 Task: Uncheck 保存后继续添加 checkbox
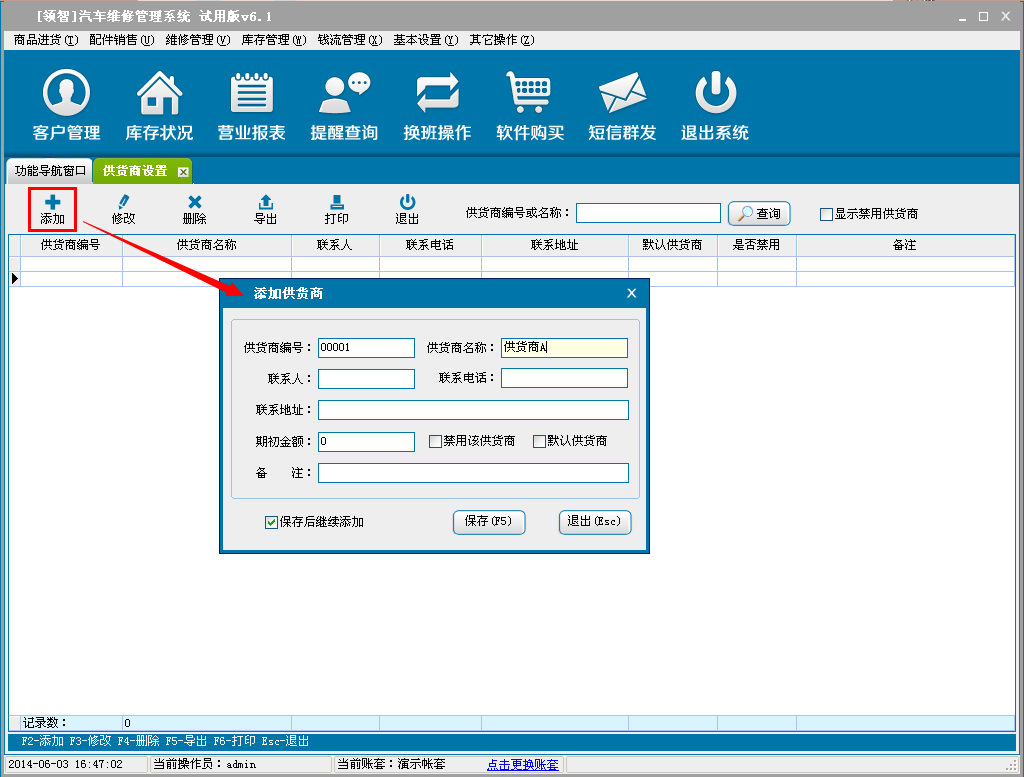271,522
